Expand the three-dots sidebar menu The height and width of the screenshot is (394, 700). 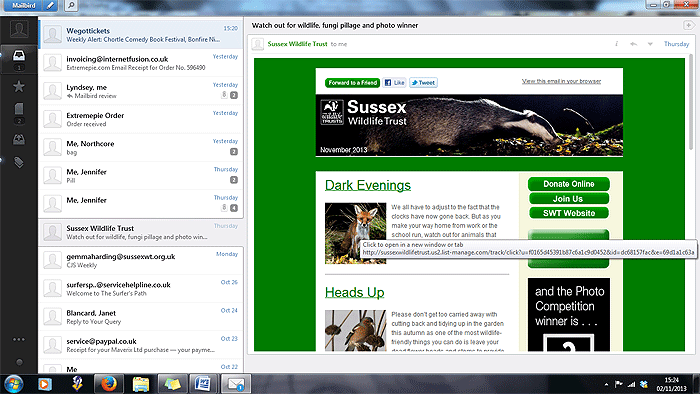pyautogui.click(x=19, y=340)
